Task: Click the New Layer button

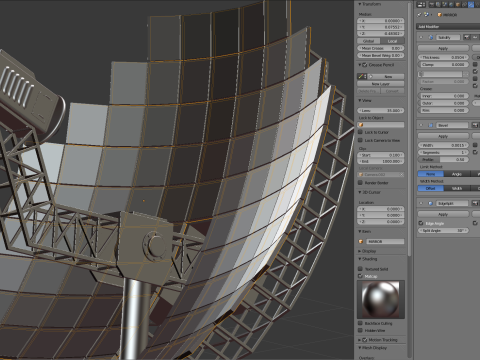Action: click(381, 84)
